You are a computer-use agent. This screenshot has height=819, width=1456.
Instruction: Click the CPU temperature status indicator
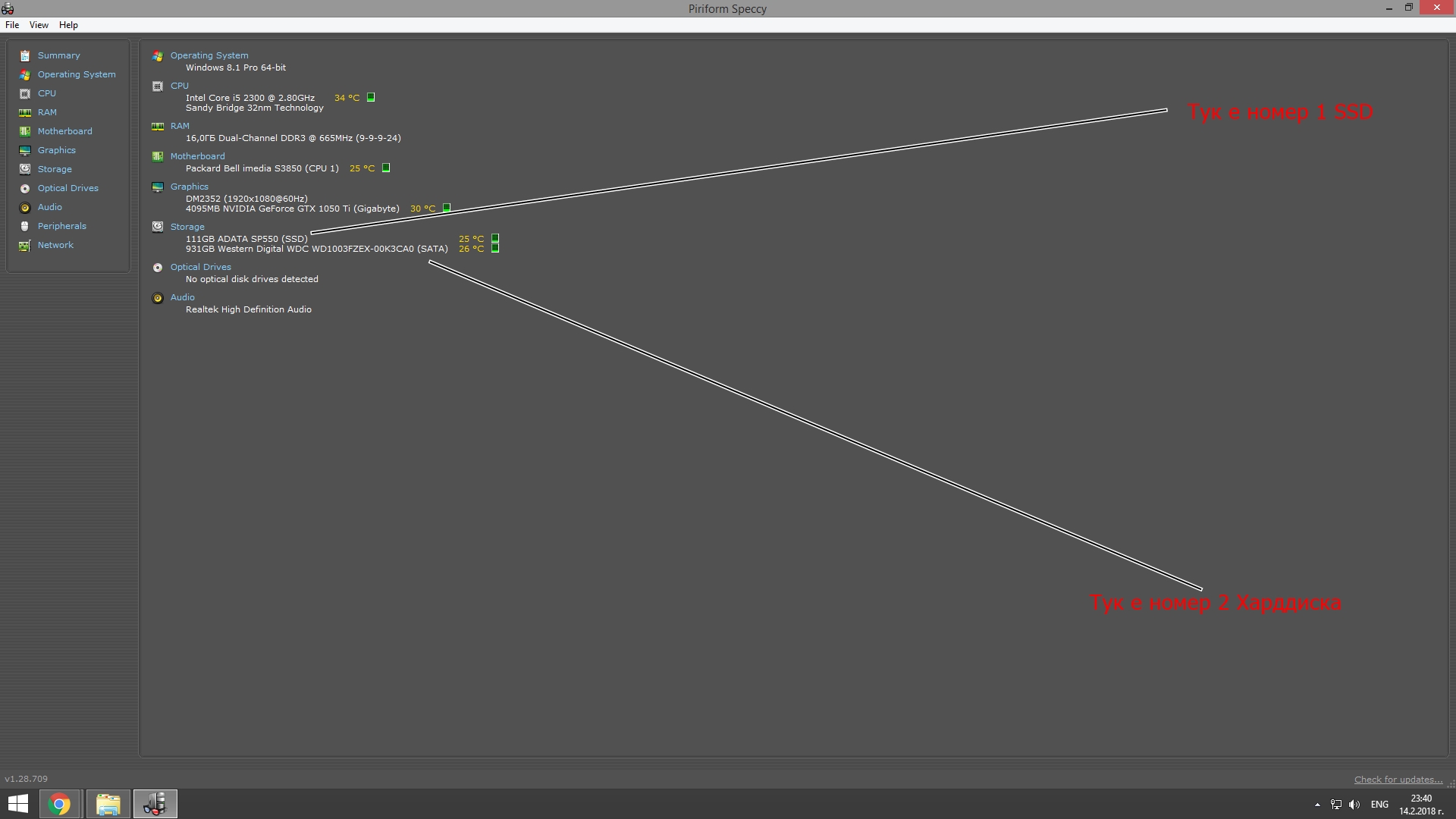pyautogui.click(x=371, y=97)
